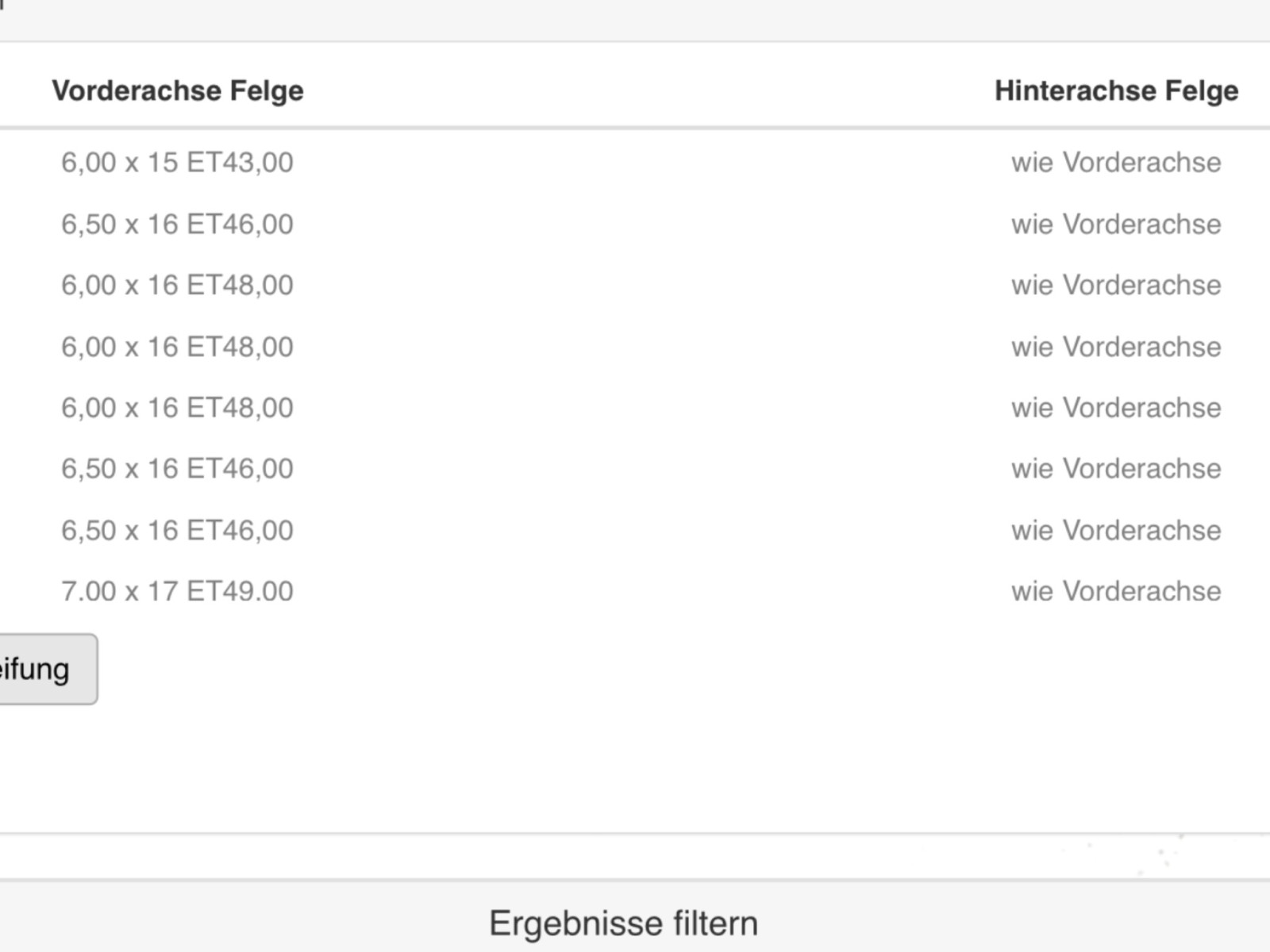Pick the third 6,00 x 16 ET48,00 entry
Screen dimensions: 1270x952
pyautogui.click(x=177, y=408)
